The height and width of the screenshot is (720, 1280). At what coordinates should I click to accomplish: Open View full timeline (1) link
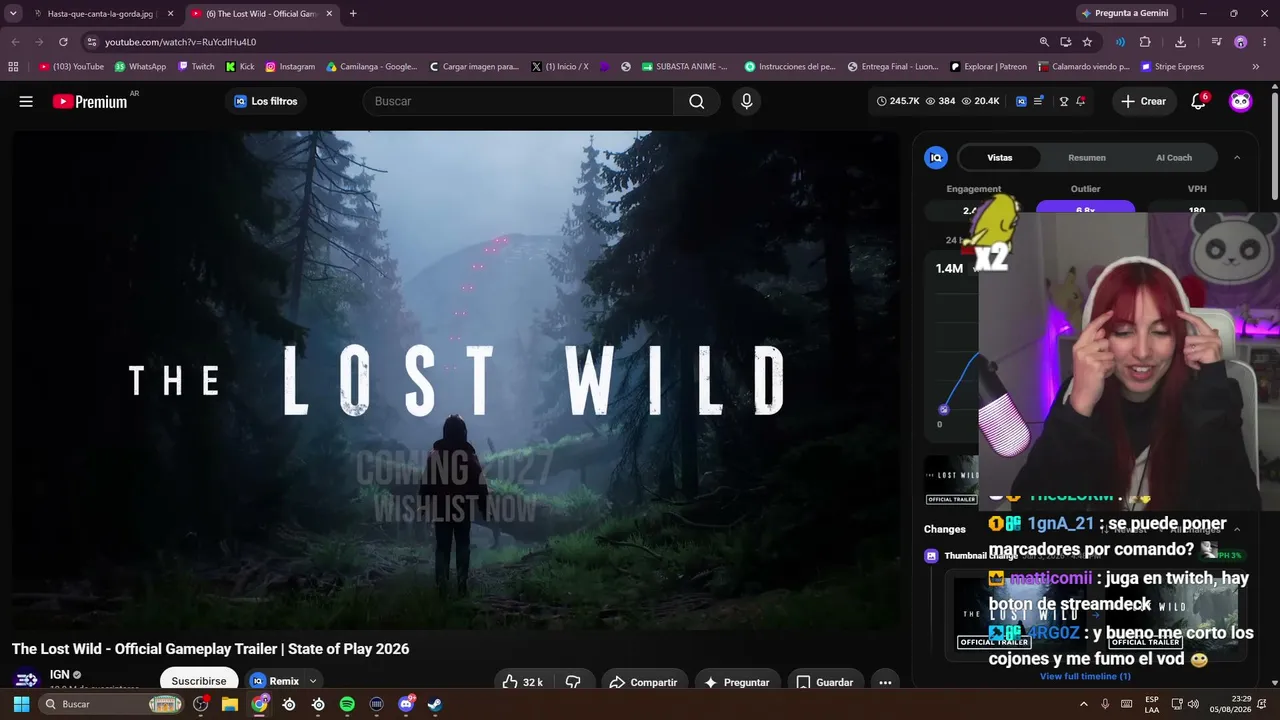coord(1085,676)
